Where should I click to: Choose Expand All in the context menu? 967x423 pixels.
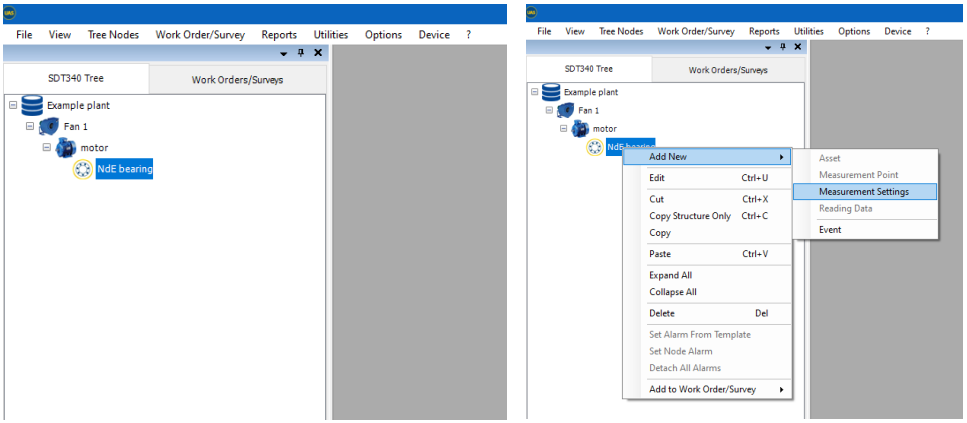(670, 275)
